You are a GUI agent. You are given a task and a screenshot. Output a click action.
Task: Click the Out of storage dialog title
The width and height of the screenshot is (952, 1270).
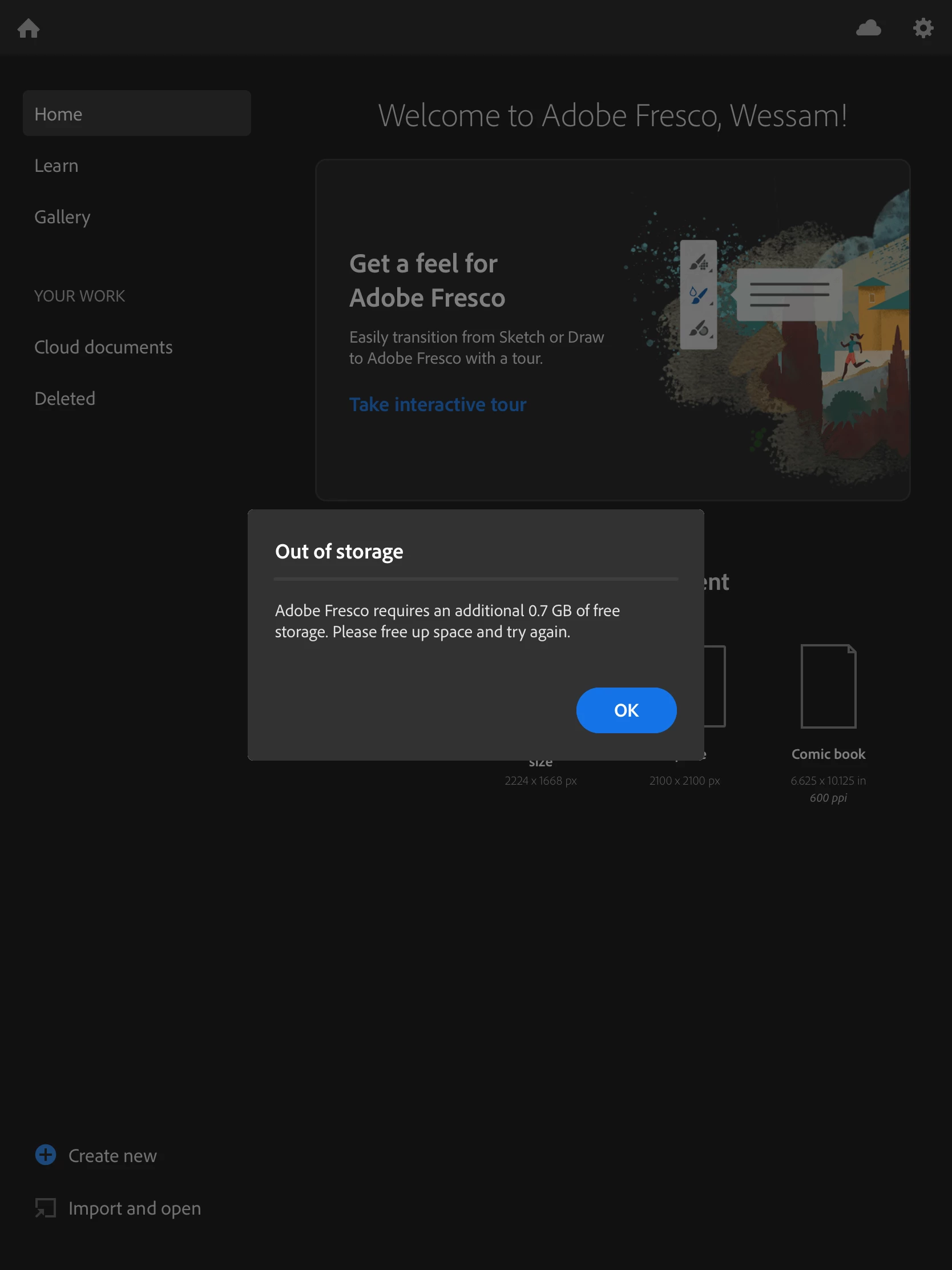click(339, 551)
